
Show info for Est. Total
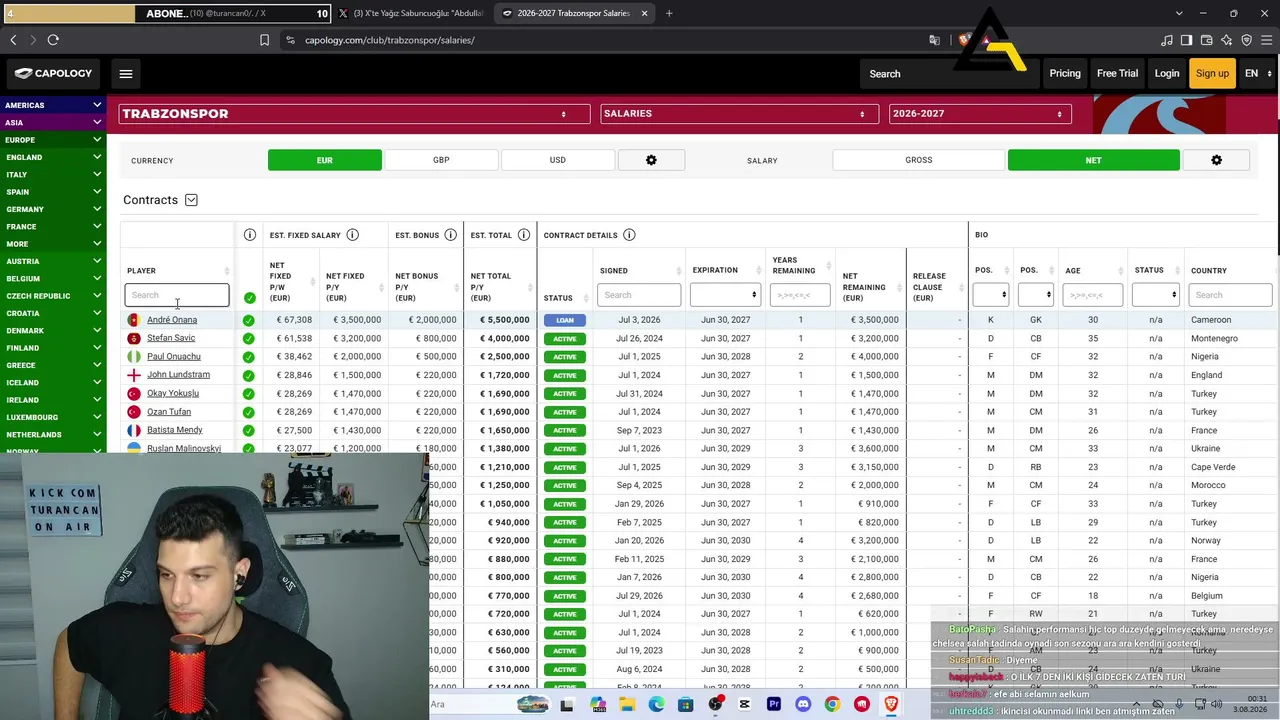pos(524,235)
